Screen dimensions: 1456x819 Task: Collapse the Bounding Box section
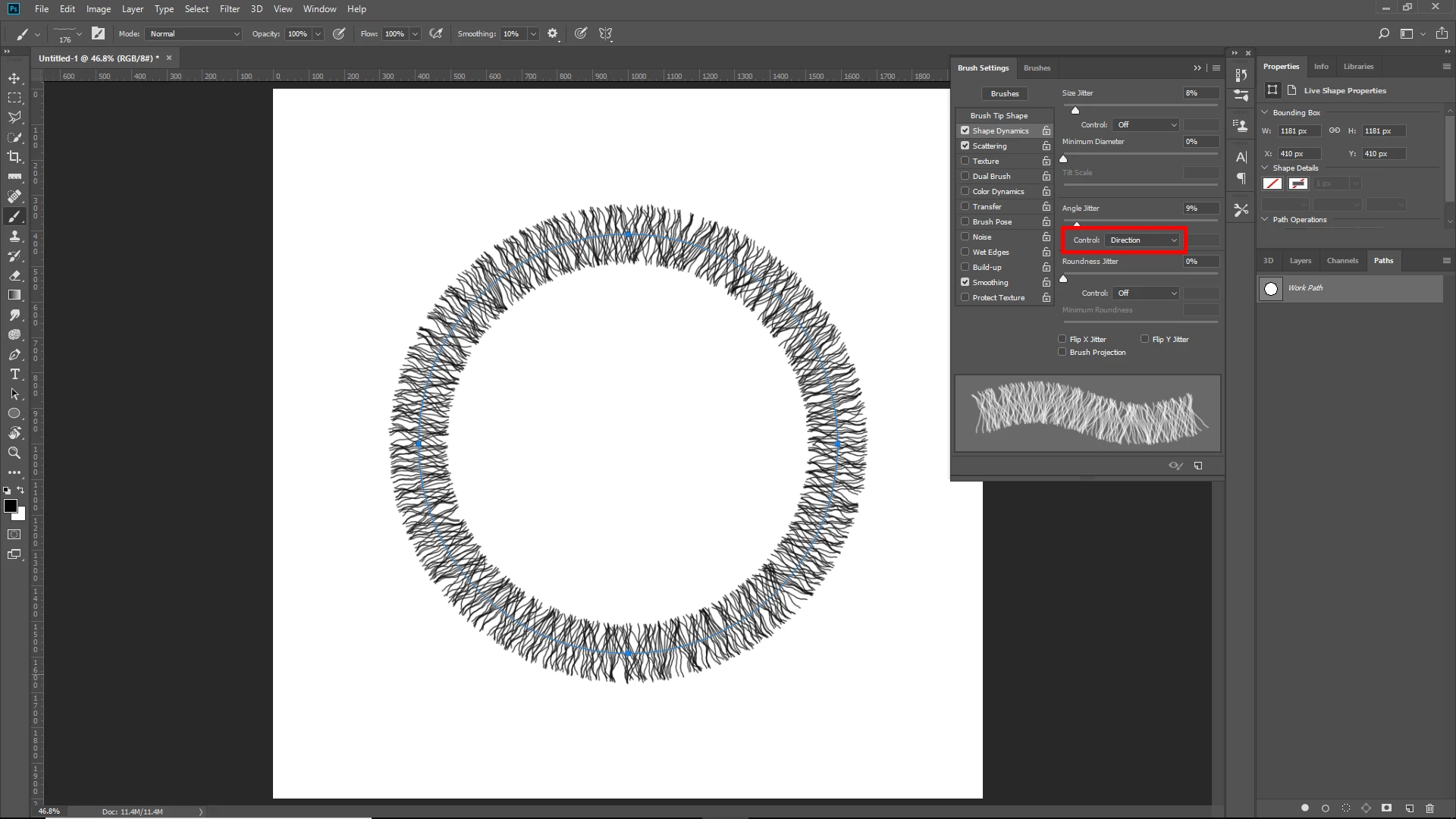point(1265,112)
